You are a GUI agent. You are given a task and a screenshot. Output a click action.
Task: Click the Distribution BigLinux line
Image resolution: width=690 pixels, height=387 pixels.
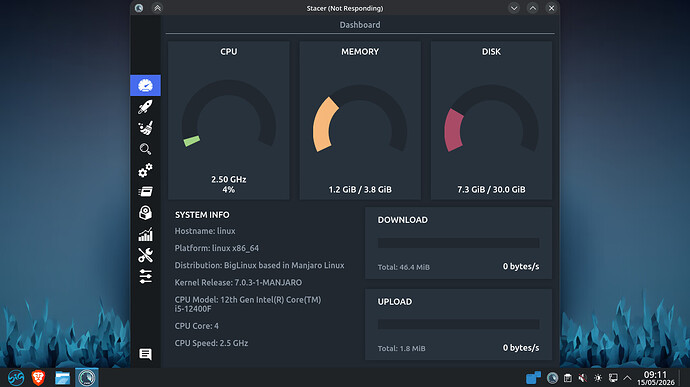point(259,265)
